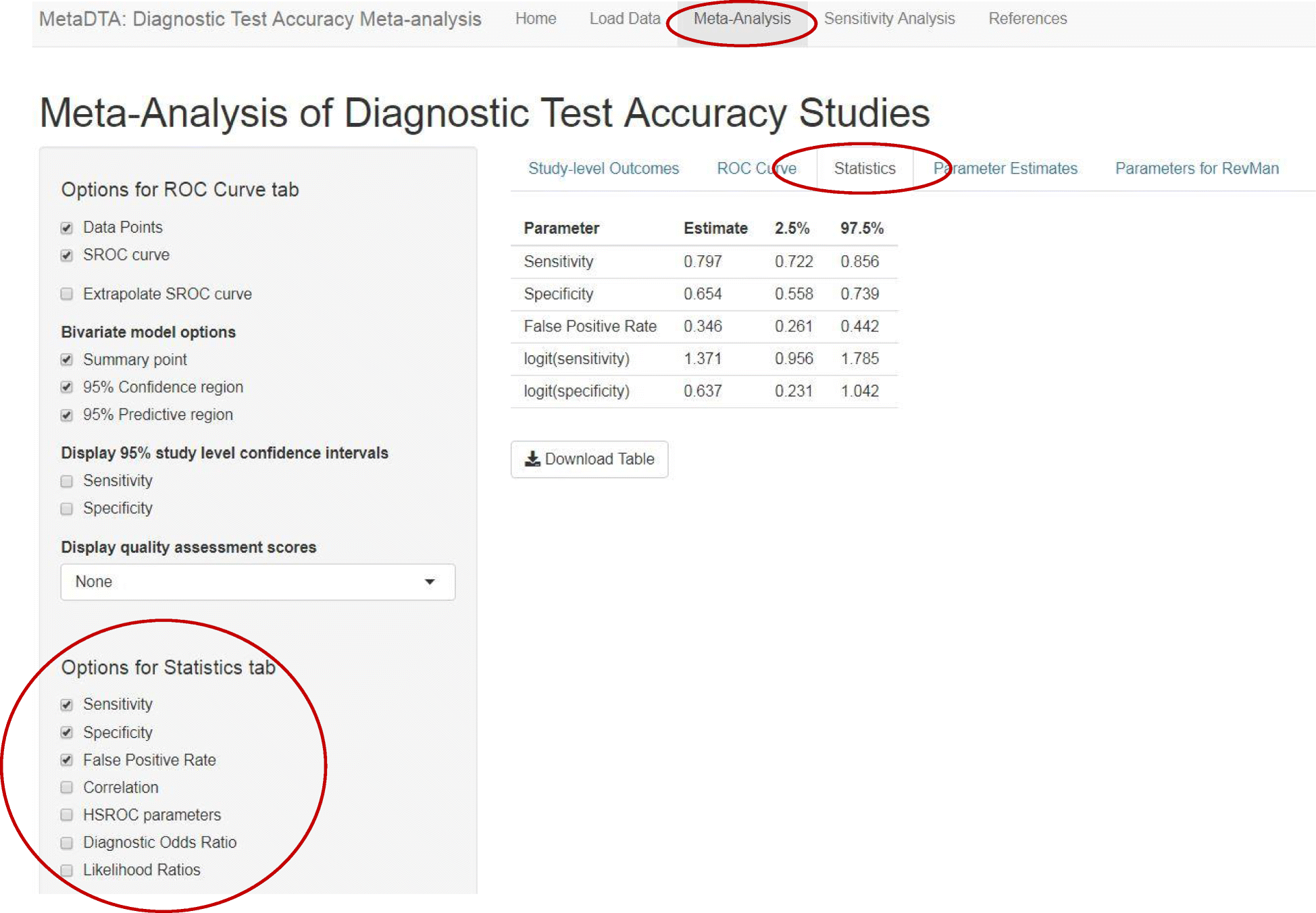Viewport: 1316px width, 913px height.
Task: Open the Sensitivity Analysis page
Action: click(x=889, y=19)
